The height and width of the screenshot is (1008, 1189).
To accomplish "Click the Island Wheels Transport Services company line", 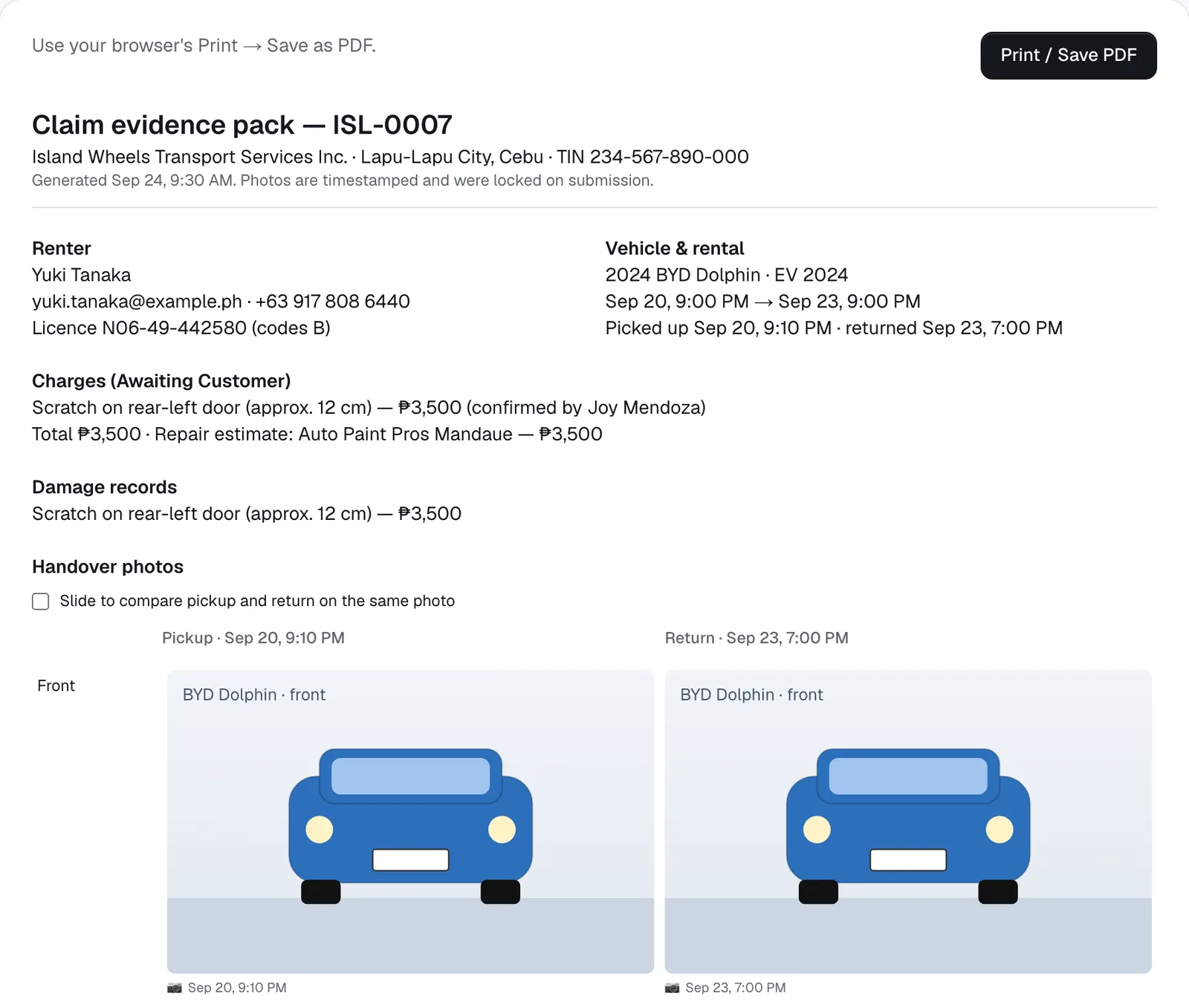I will pyautogui.click(x=390, y=157).
